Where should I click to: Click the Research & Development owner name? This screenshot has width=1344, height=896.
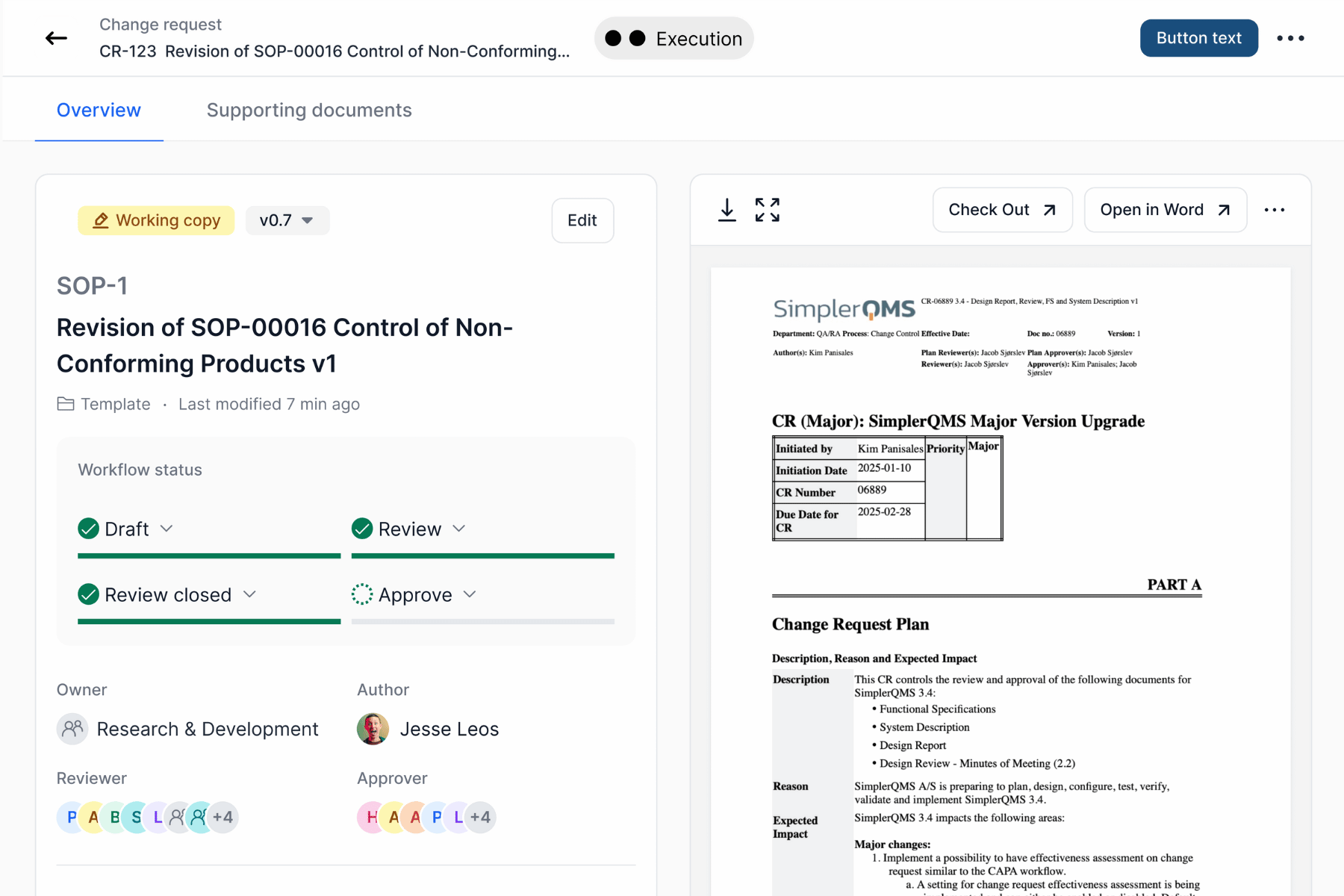[x=208, y=729]
